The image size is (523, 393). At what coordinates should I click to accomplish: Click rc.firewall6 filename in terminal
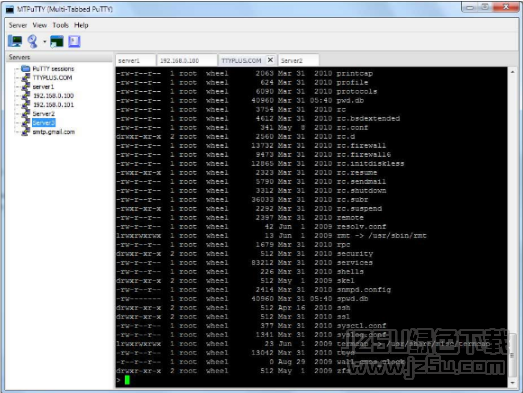click(364, 154)
